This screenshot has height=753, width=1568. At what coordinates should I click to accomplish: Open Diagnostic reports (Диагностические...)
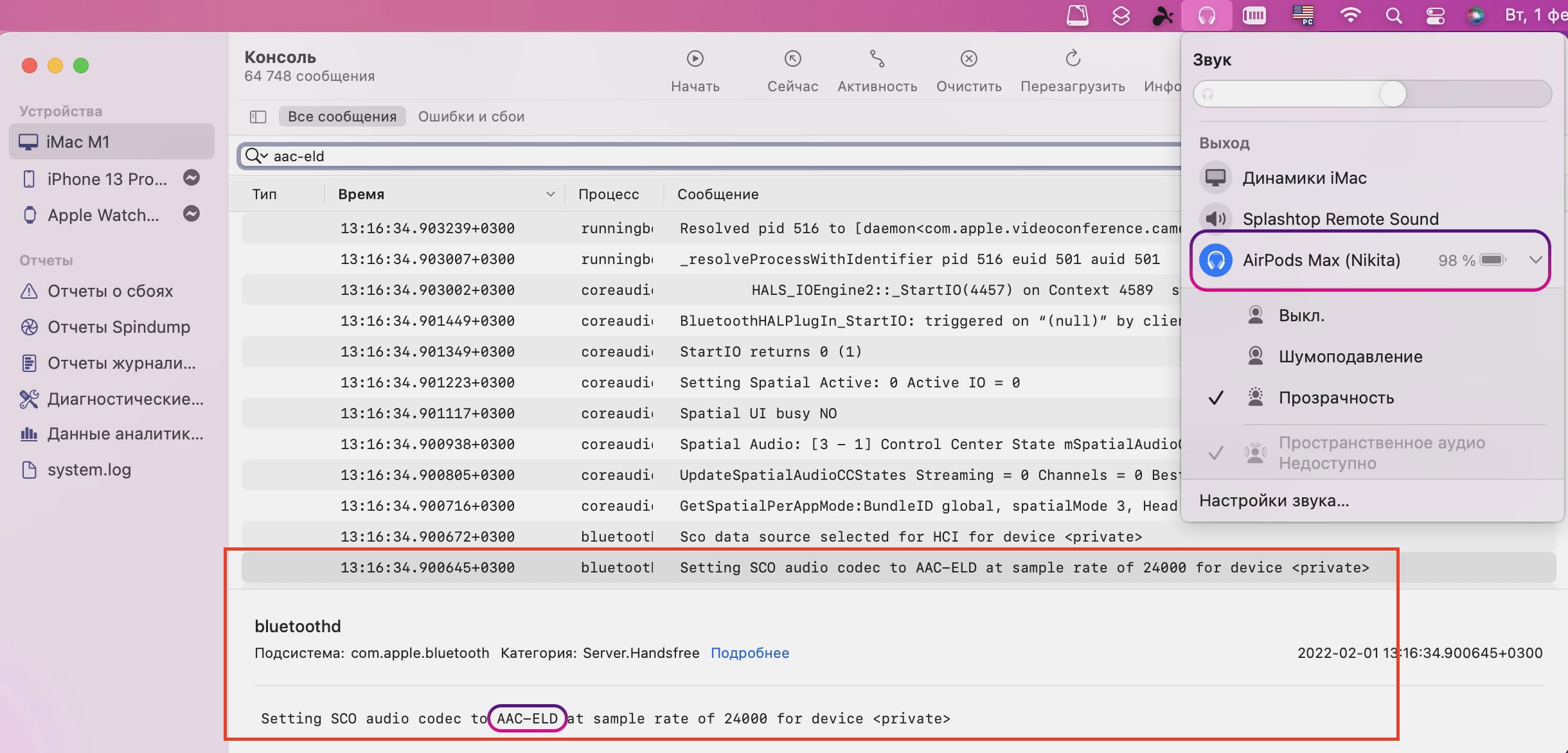click(x=112, y=399)
